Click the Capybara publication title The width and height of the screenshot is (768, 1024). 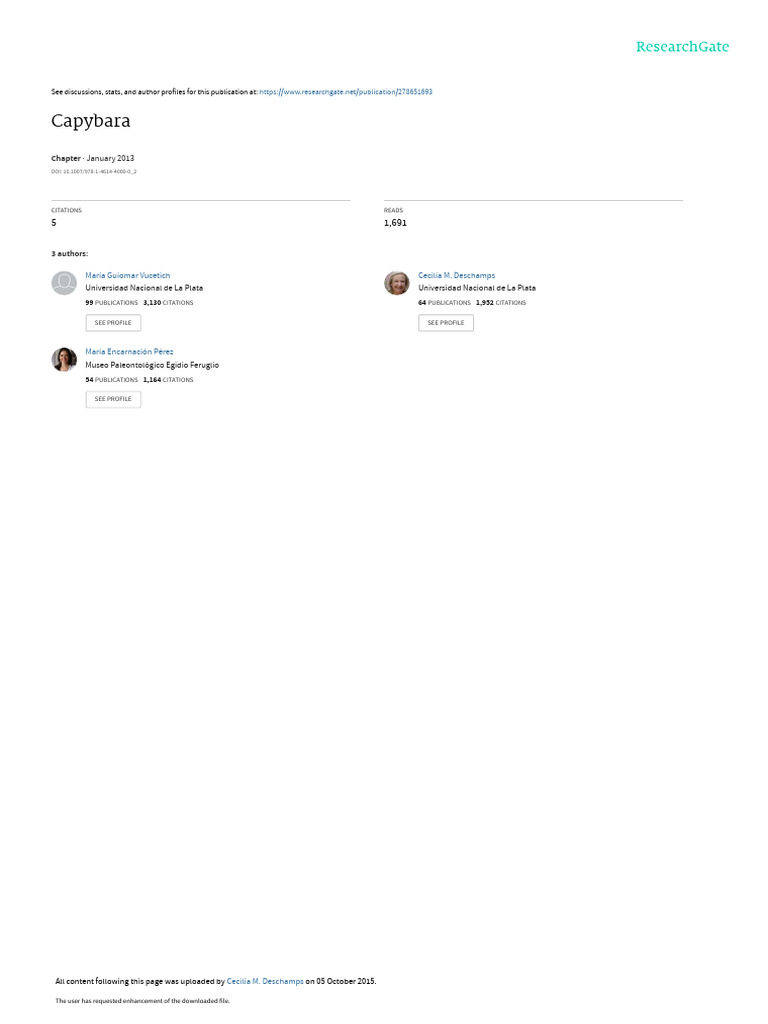coord(91,121)
